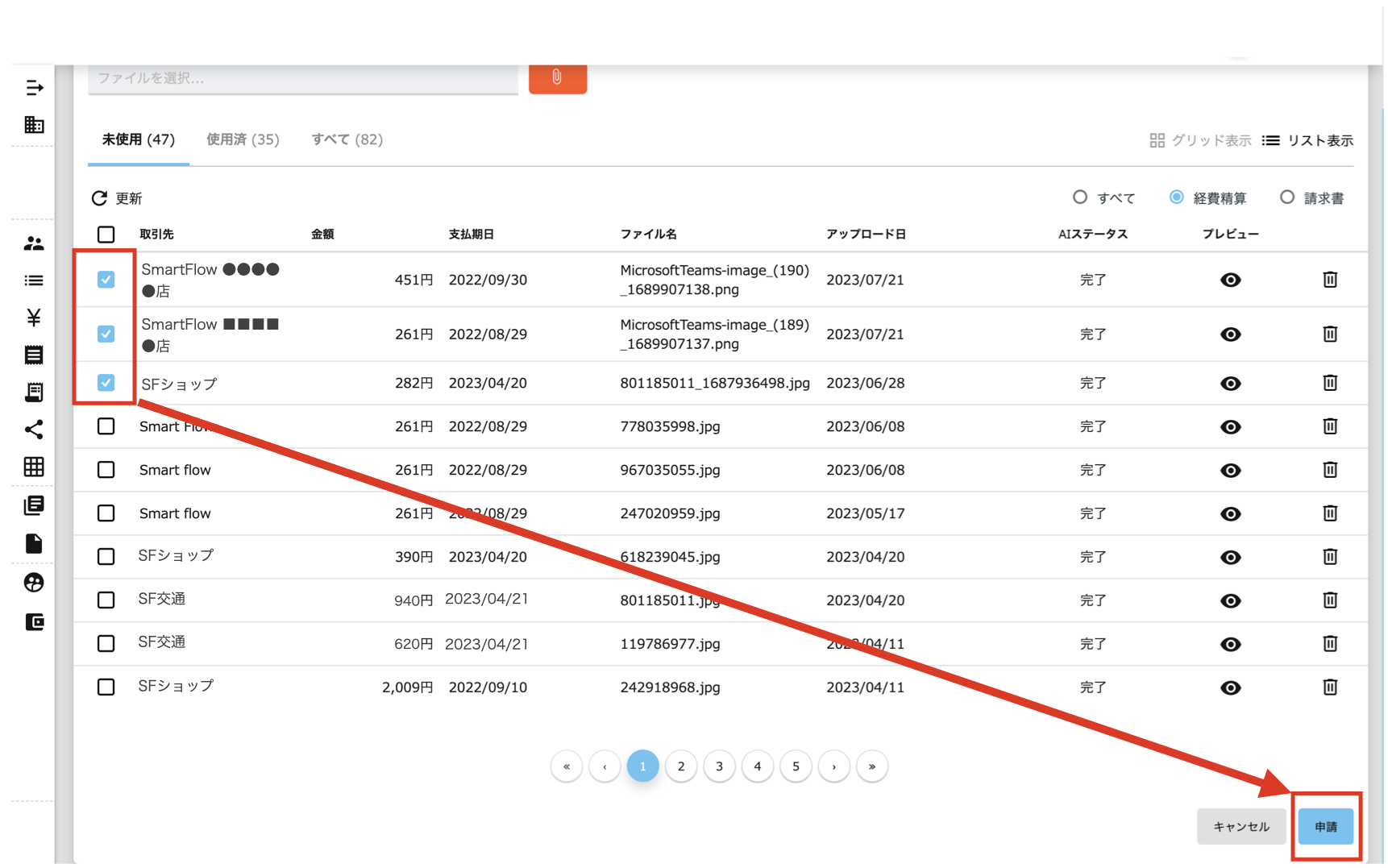Uncheck the 451円 SmartFlow row checkbox
Screen dimensions: 1388x868
[106, 279]
